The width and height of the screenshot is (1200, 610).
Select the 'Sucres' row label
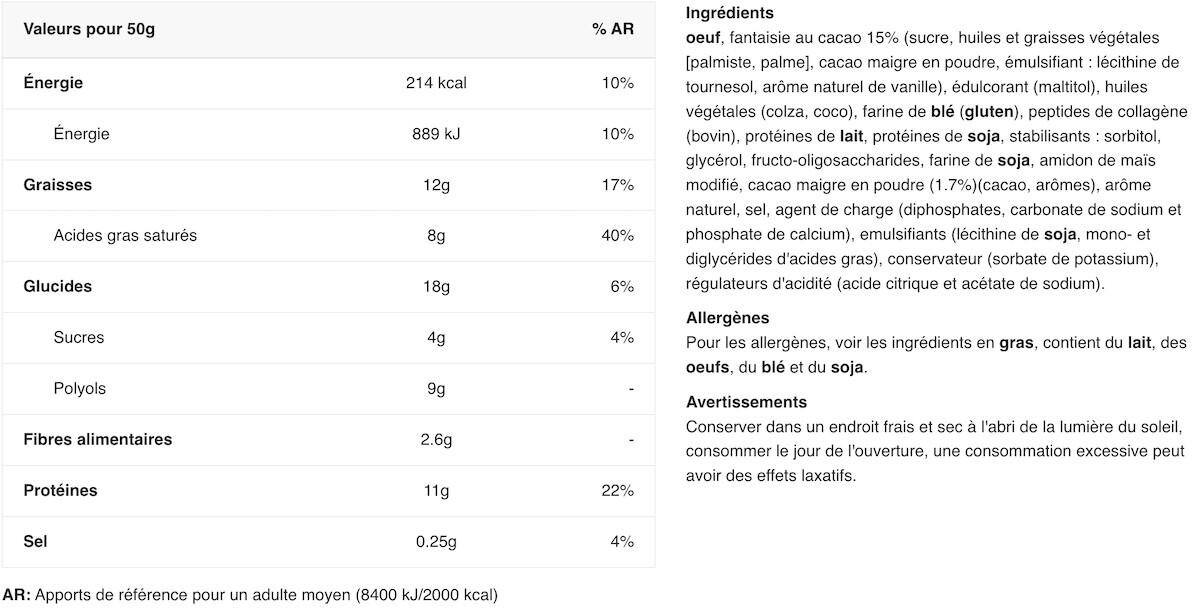click(x=79, y=337)
